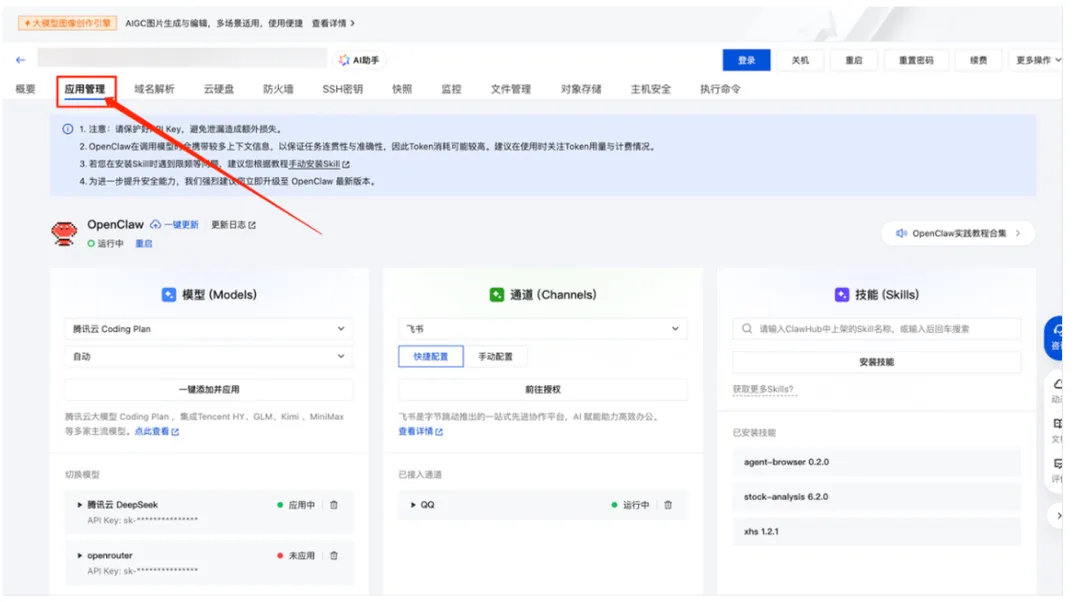
Task: Open OpenClaw实践教程合集 chevron banner
Action: click(x=958, y=233)
